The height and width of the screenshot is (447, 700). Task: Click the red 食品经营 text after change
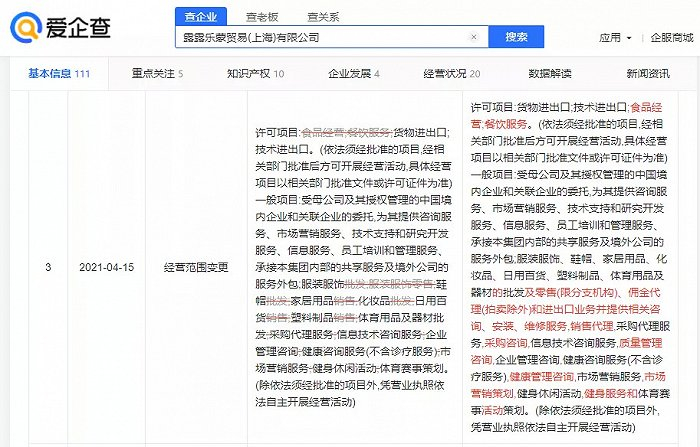(x=567, y=115)
